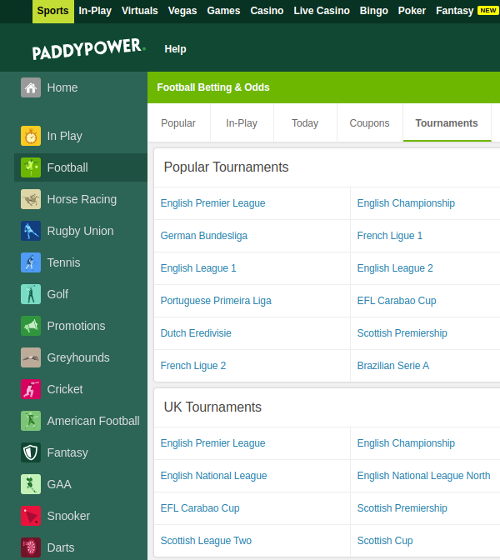Click the Paddy Power logo
This screenshot has width=500, height=560.
click(x=89, y=49)
